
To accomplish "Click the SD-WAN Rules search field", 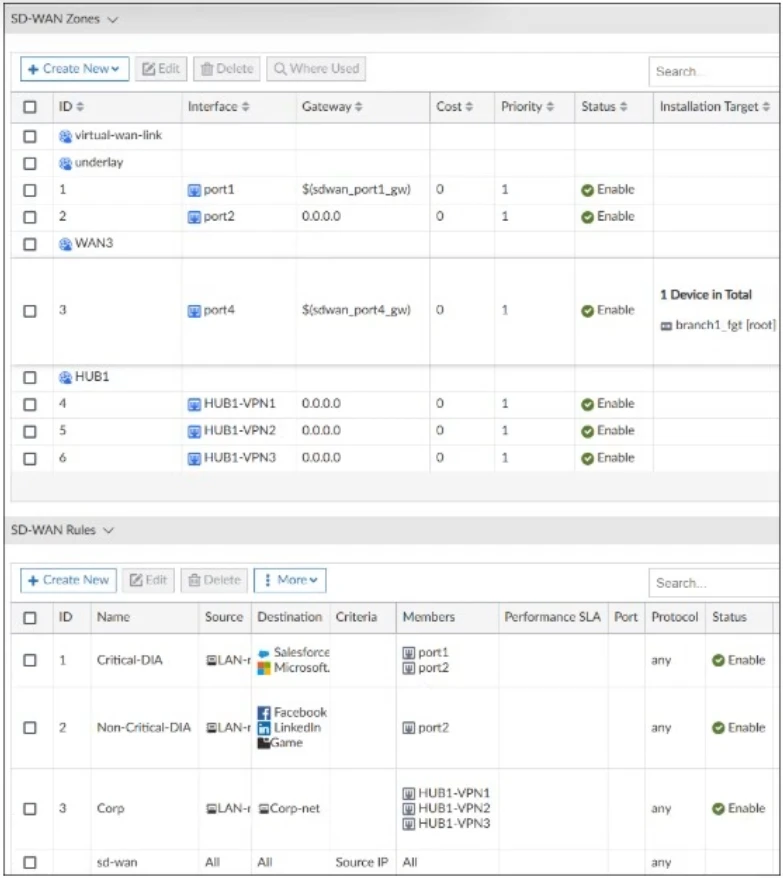I will [713, 582].
